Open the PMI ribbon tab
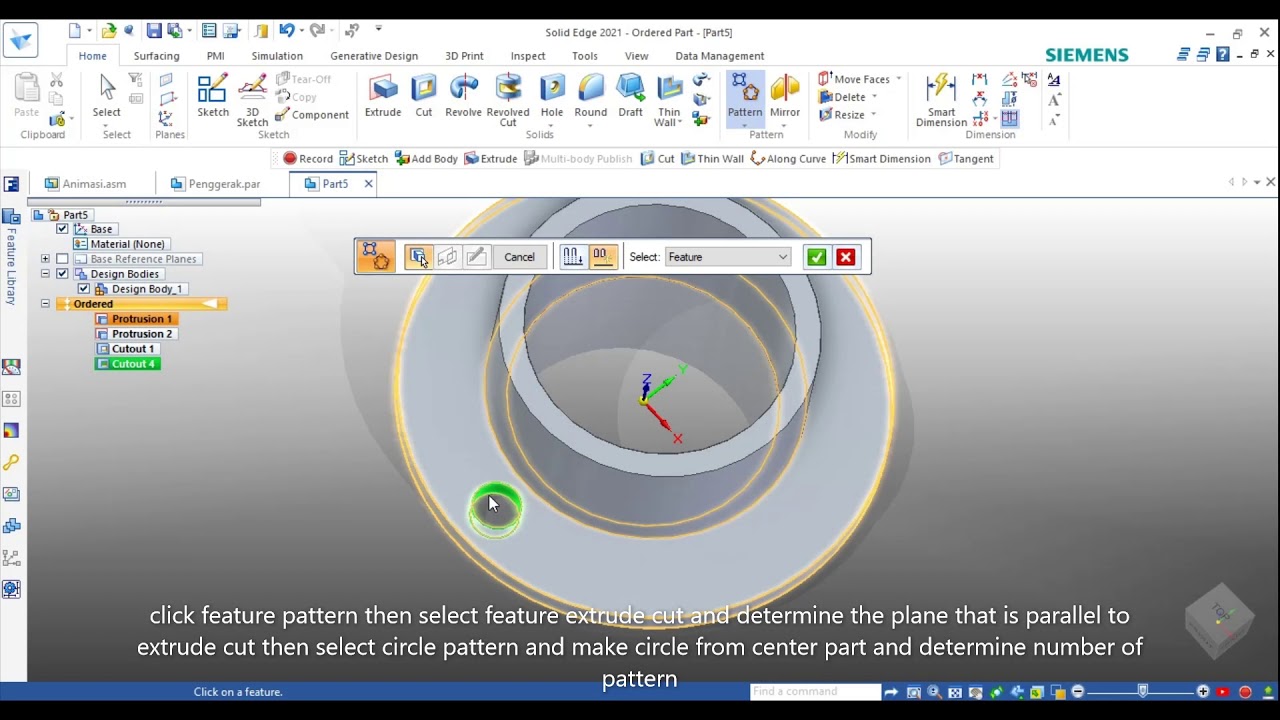1280x720 pixels. pos(215,56)
